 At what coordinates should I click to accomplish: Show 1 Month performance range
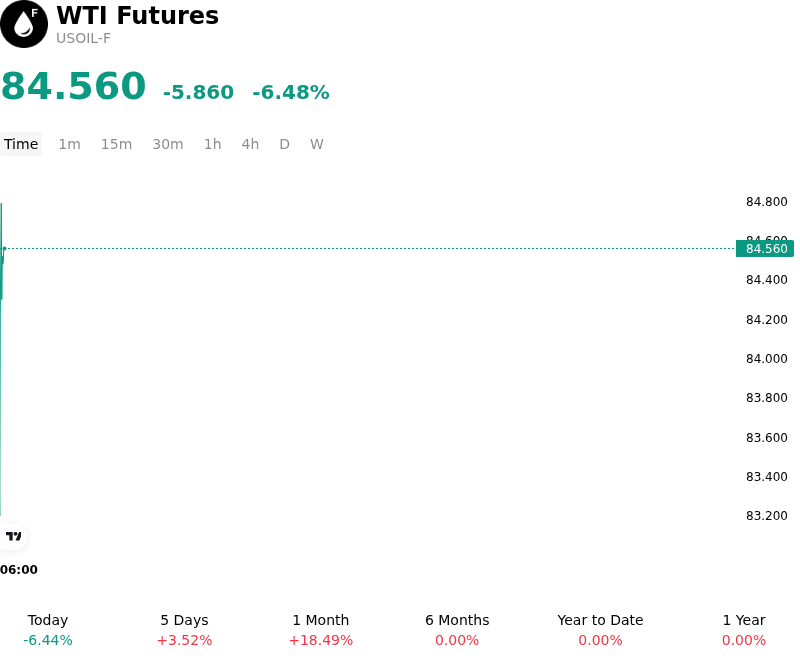(321, 630)
